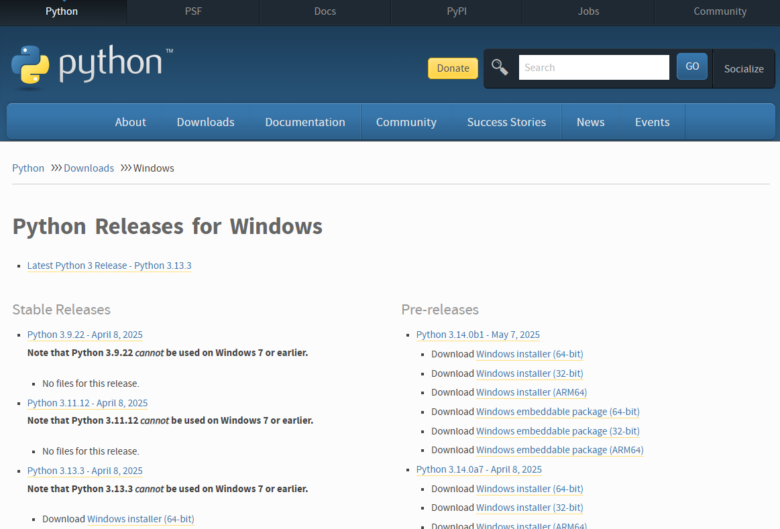Click the magnifying glass search icon
The width and height of the screenshot is (780, 529).
point(499,67)
